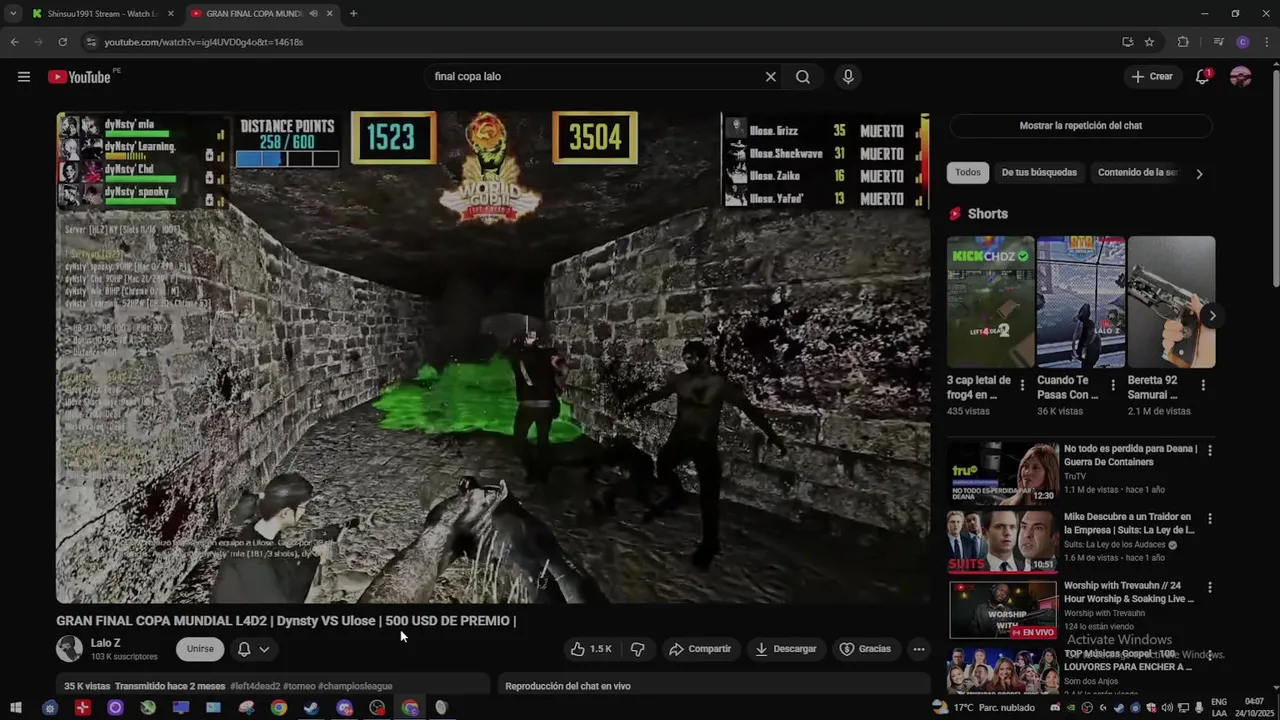
Task: Close the GRAN FINAL COPA MUNDIAL tab
Action: [x=331, y=14]
